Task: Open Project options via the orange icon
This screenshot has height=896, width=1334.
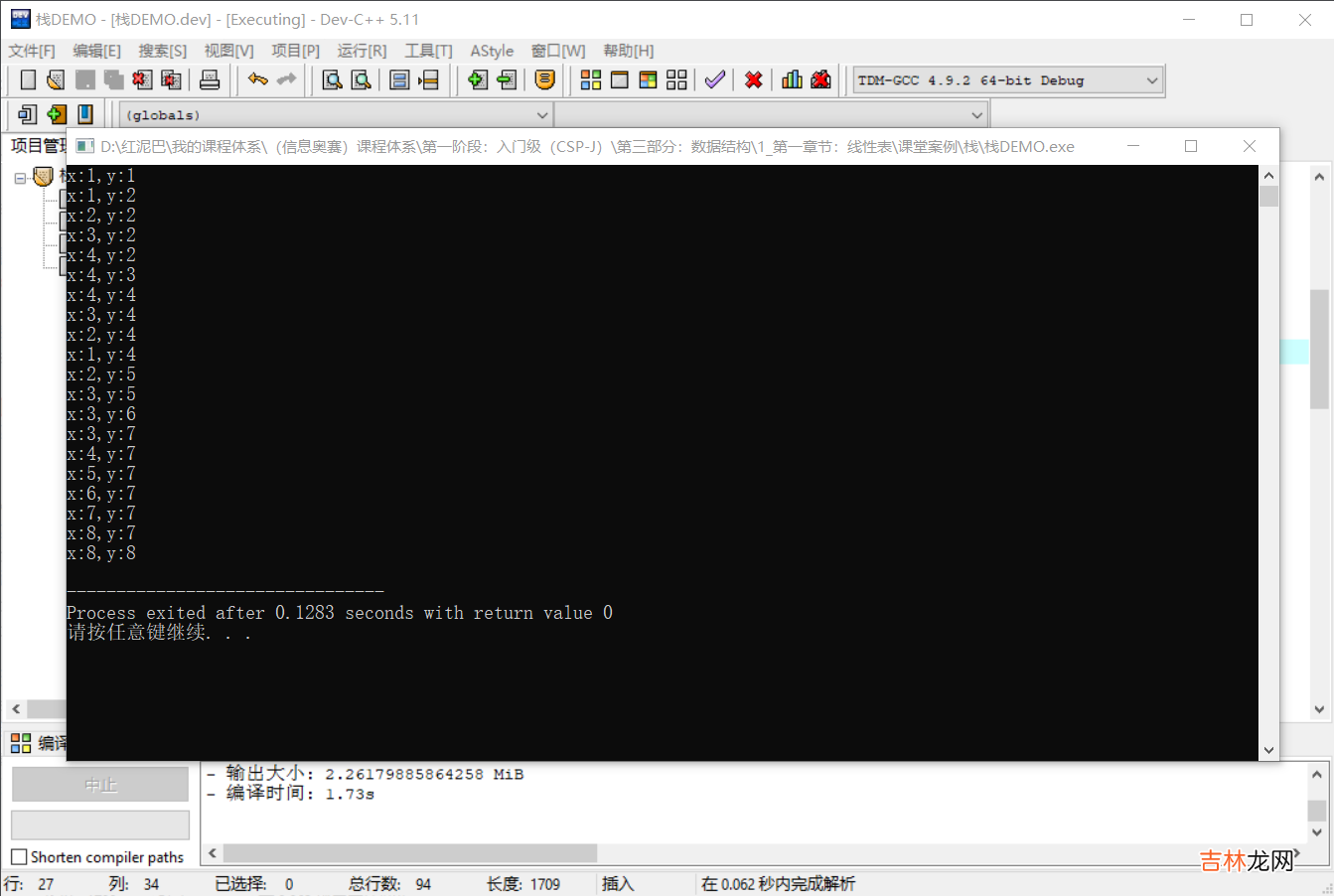Action: pyautogui.click(x=544, y=79)
